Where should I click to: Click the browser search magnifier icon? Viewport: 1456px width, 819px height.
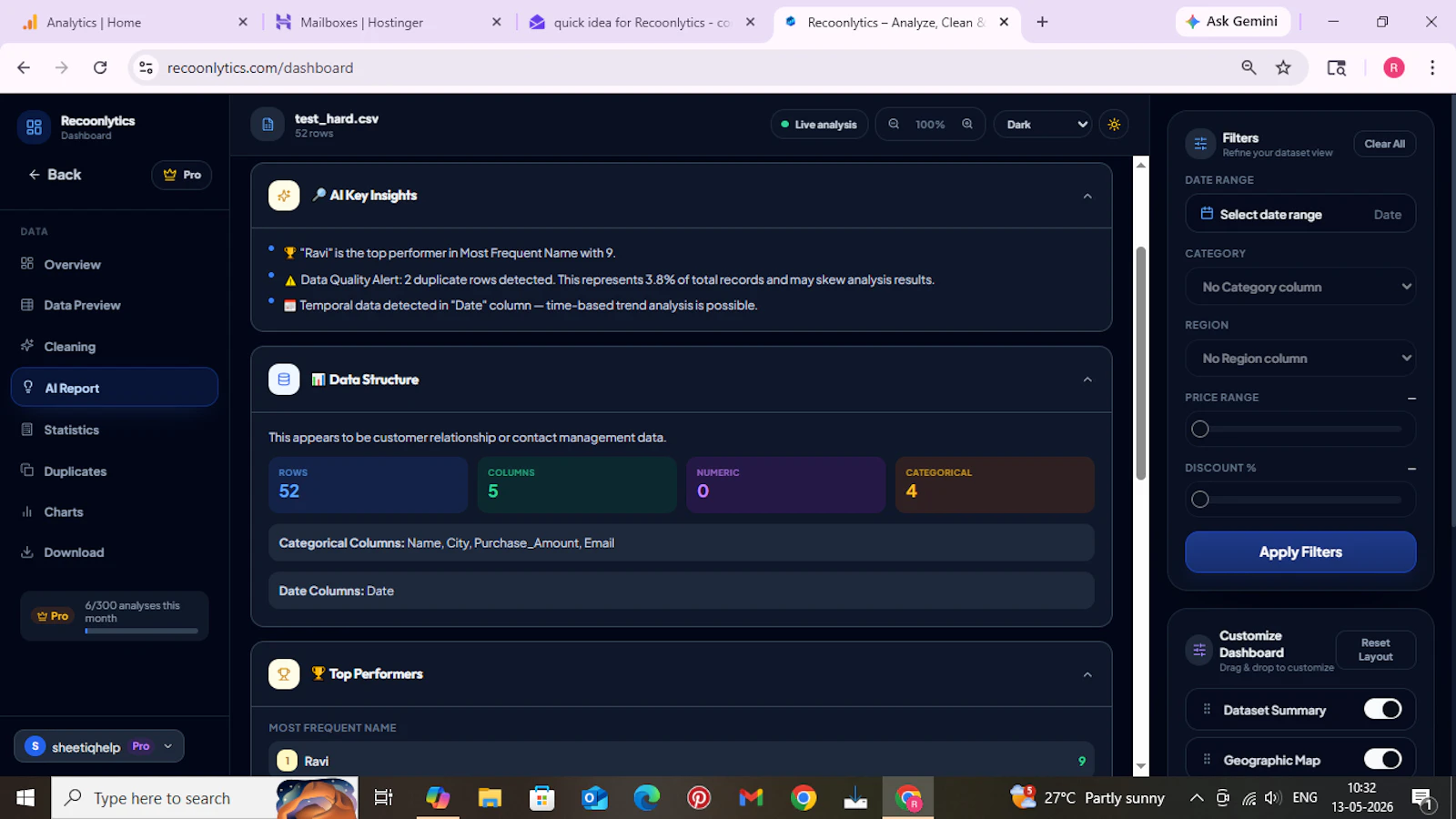click(x=1249, y=67)
